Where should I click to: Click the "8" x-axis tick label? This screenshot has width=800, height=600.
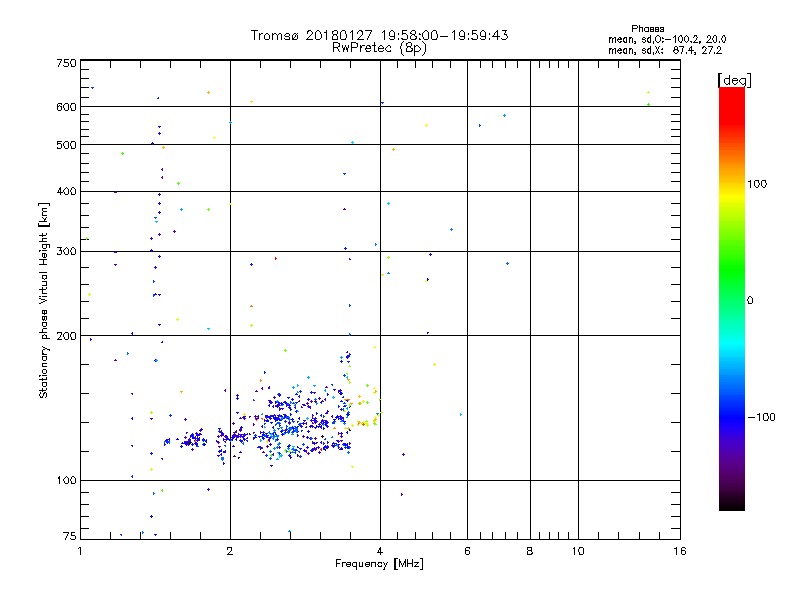coord(530,551)
